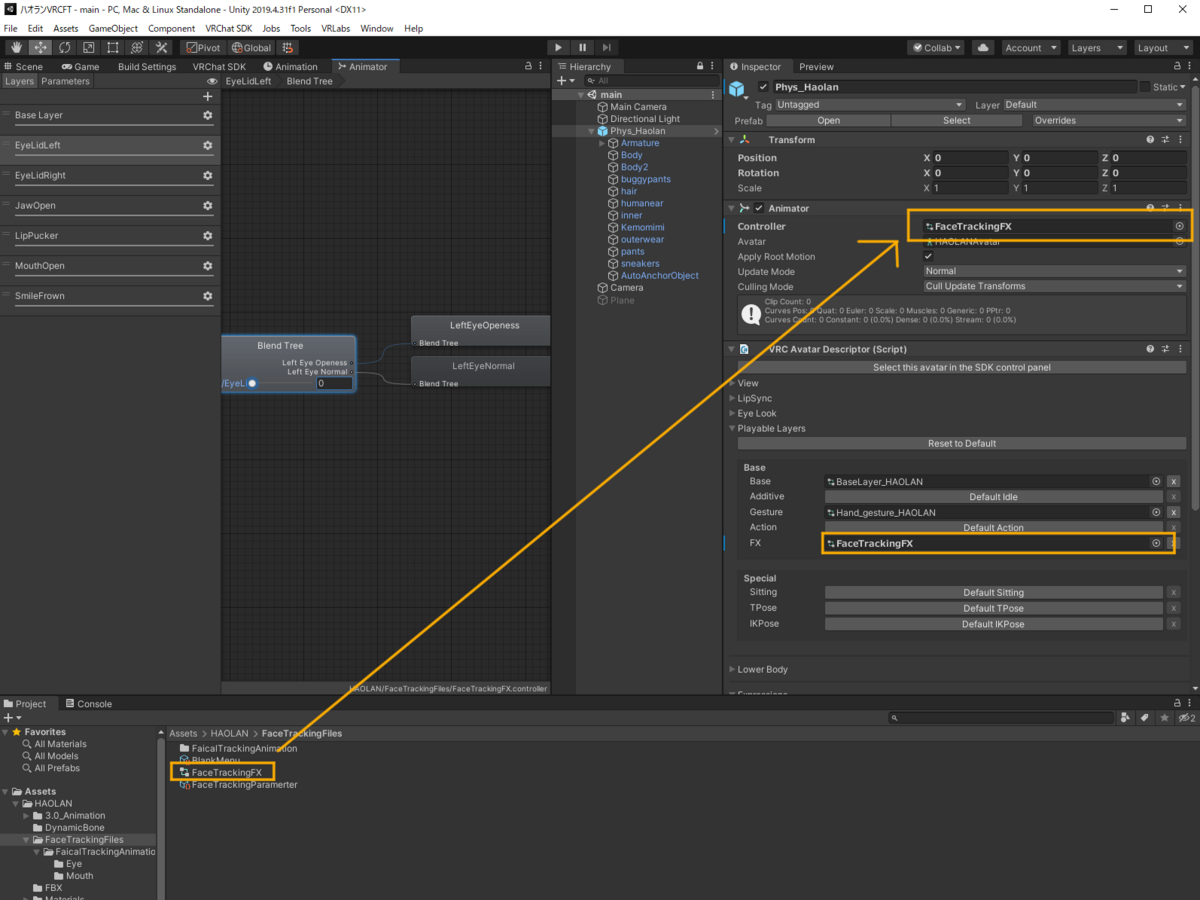Open Phys_Haolan prefab arrow in Hierarchy
The image size is (1200, 900).
716,131
